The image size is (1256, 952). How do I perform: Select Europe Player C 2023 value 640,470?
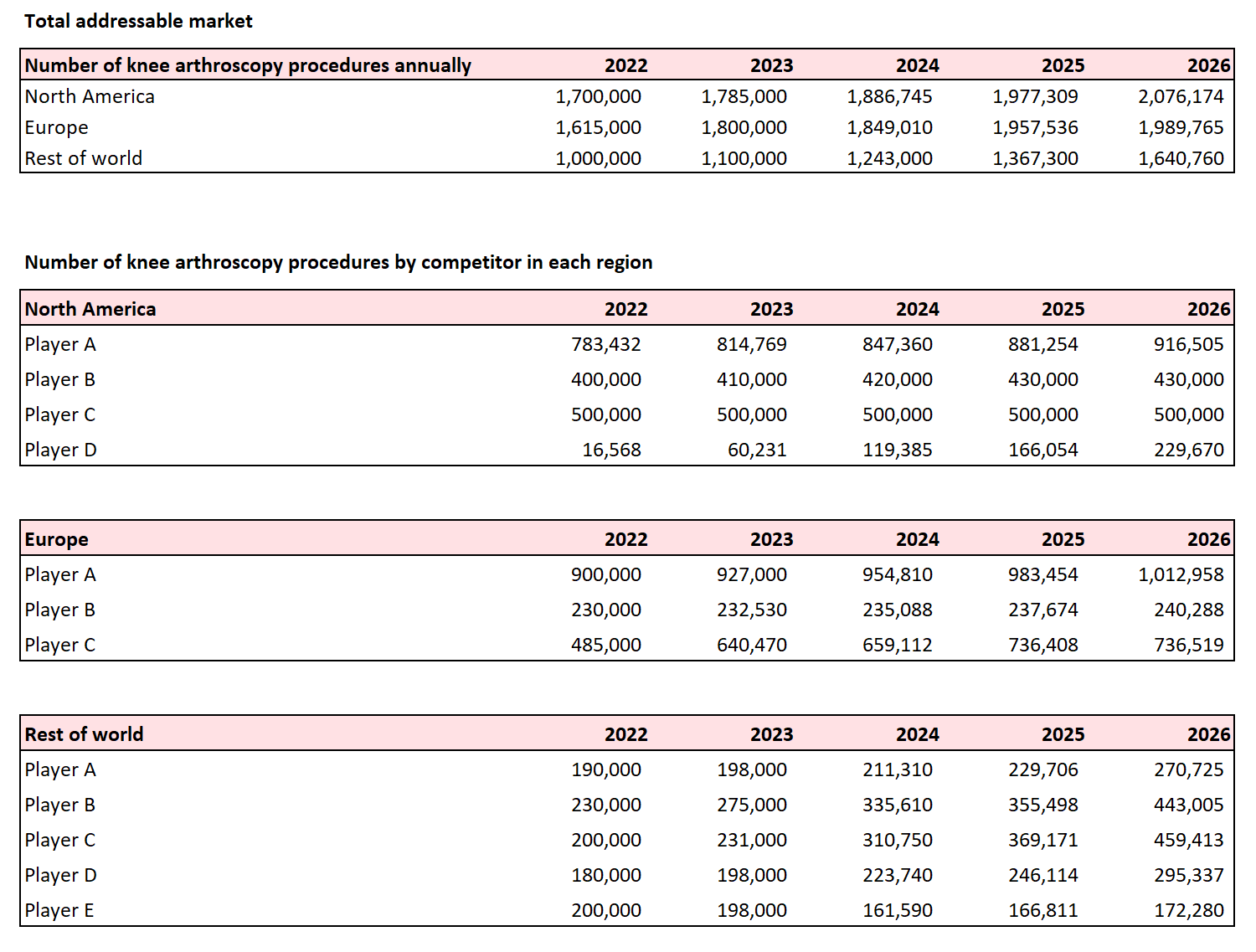point(751,645)
